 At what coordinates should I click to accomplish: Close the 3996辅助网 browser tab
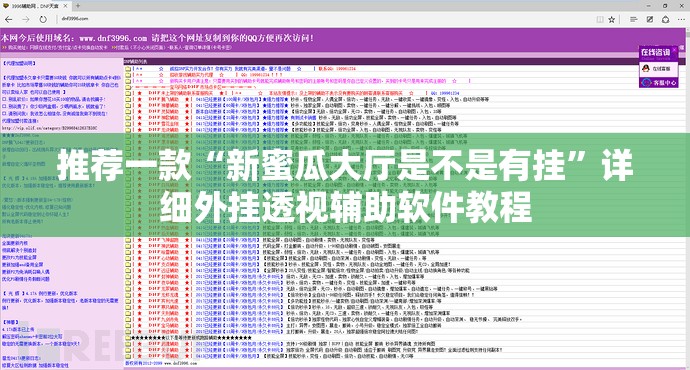(66, 6)
